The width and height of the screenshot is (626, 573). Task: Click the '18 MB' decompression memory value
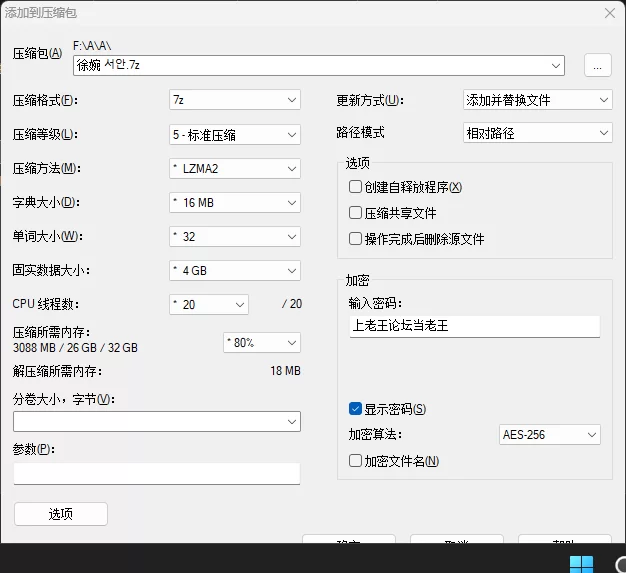pos(285,371)
